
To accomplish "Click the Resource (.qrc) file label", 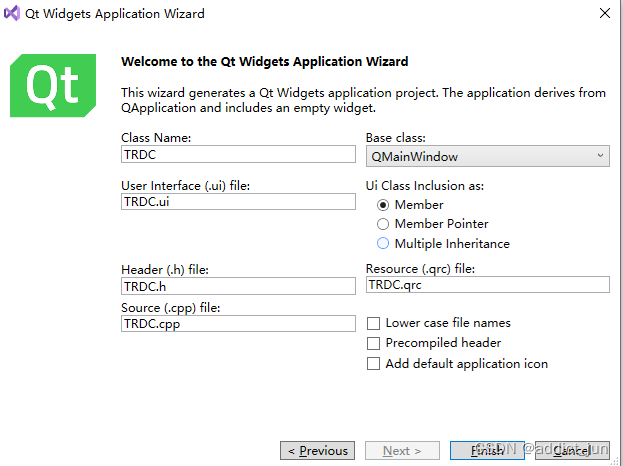I will pos(420,269).
